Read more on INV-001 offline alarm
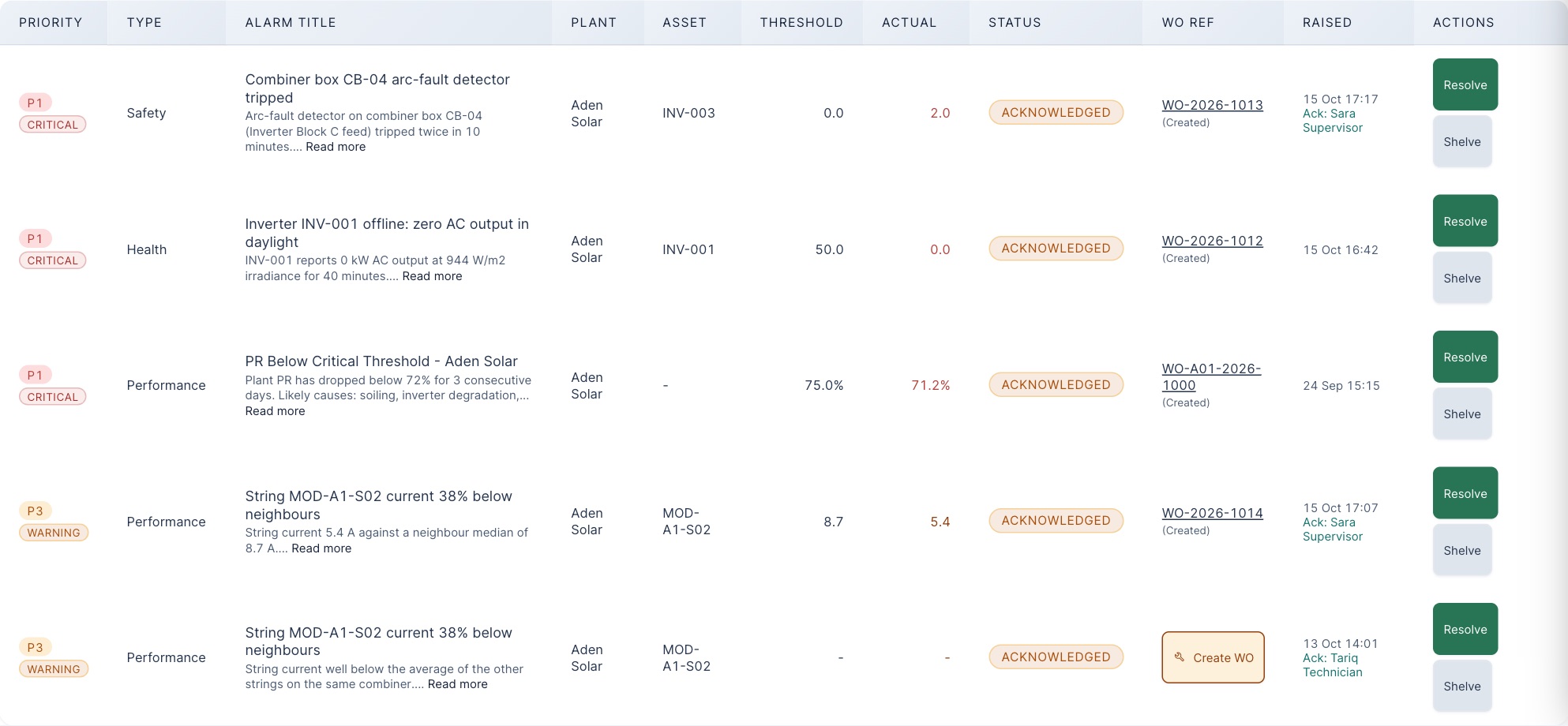This screenshot has height=726, width=1568. 432,276
